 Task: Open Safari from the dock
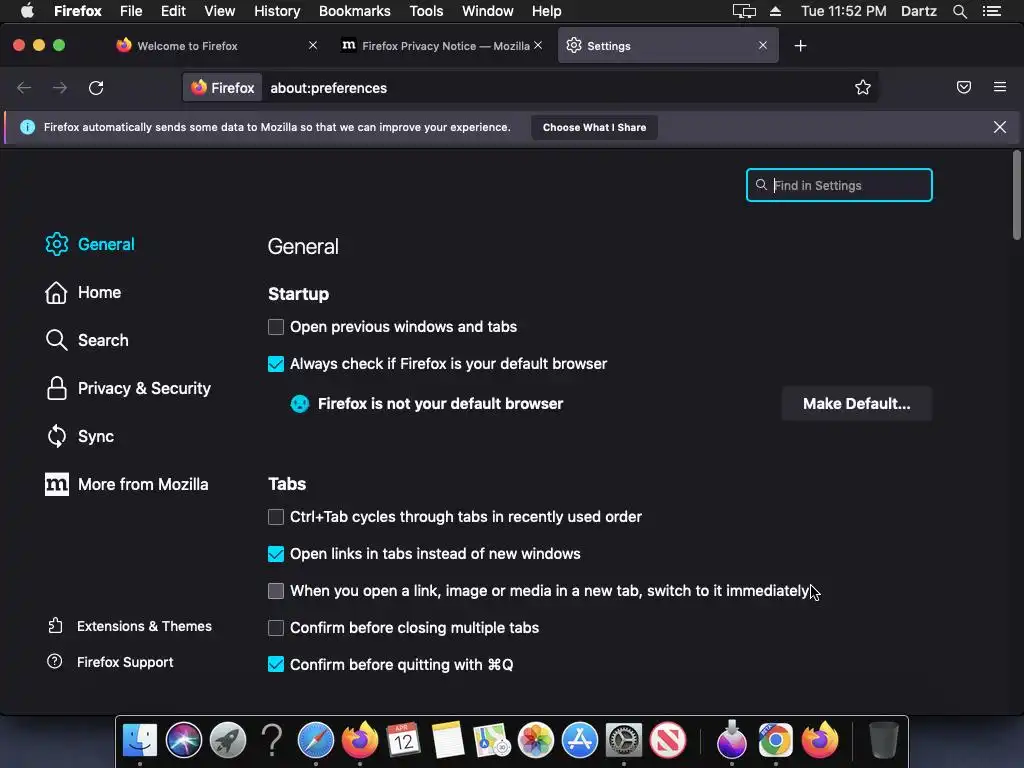pos(315,740)
